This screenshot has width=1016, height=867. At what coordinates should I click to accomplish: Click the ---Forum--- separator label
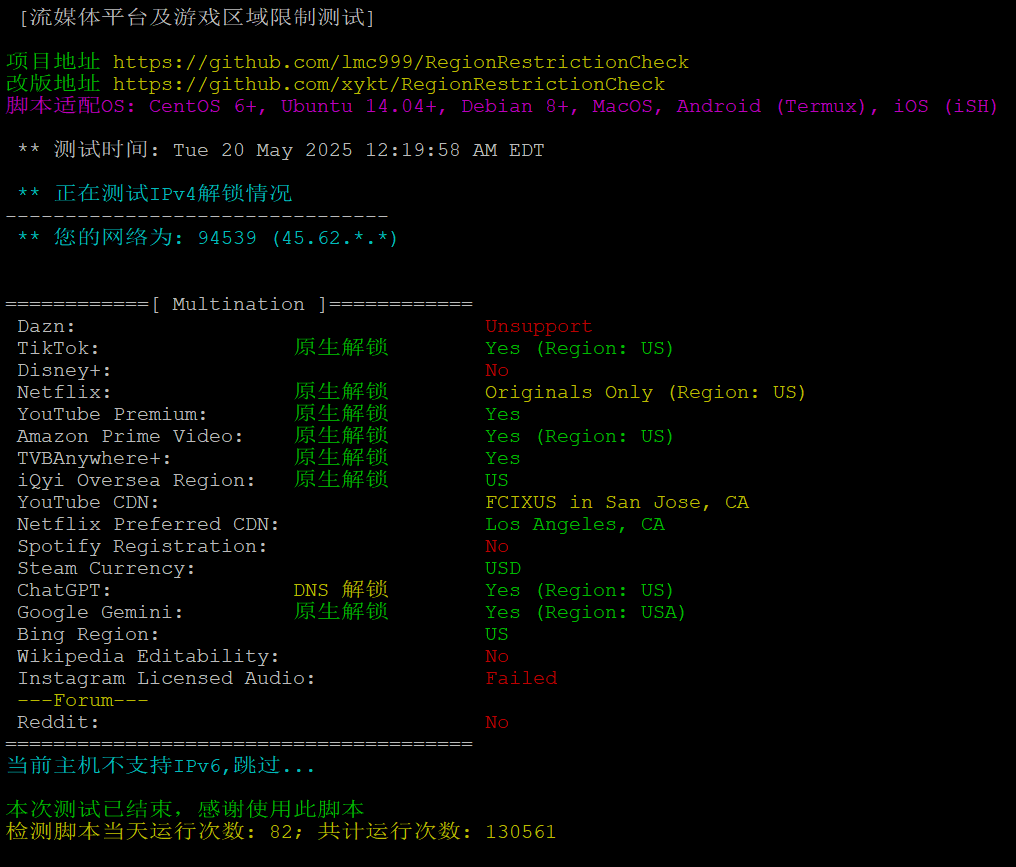83,701
